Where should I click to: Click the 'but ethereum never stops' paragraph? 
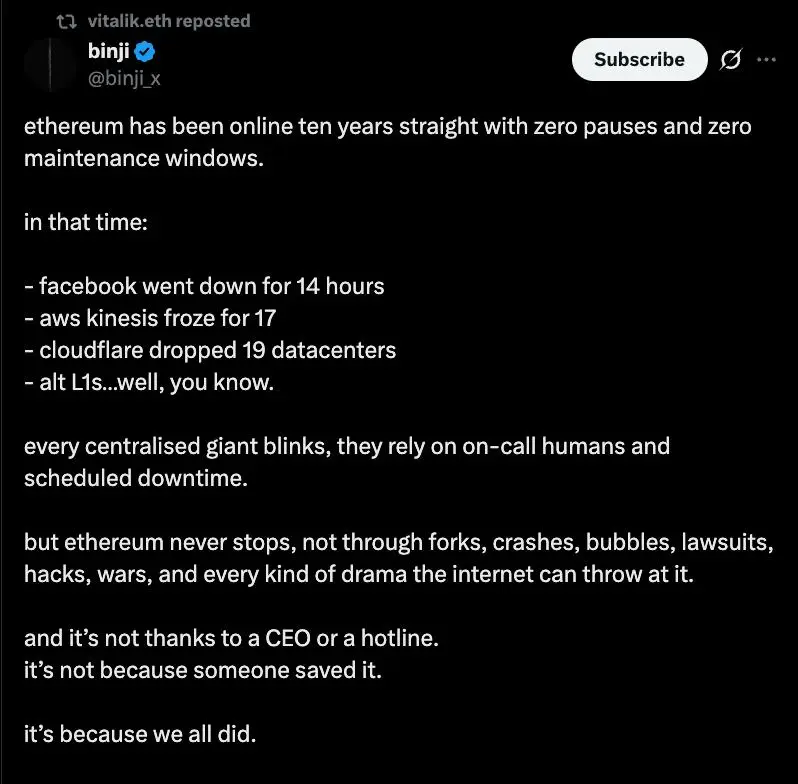[398, 558]
